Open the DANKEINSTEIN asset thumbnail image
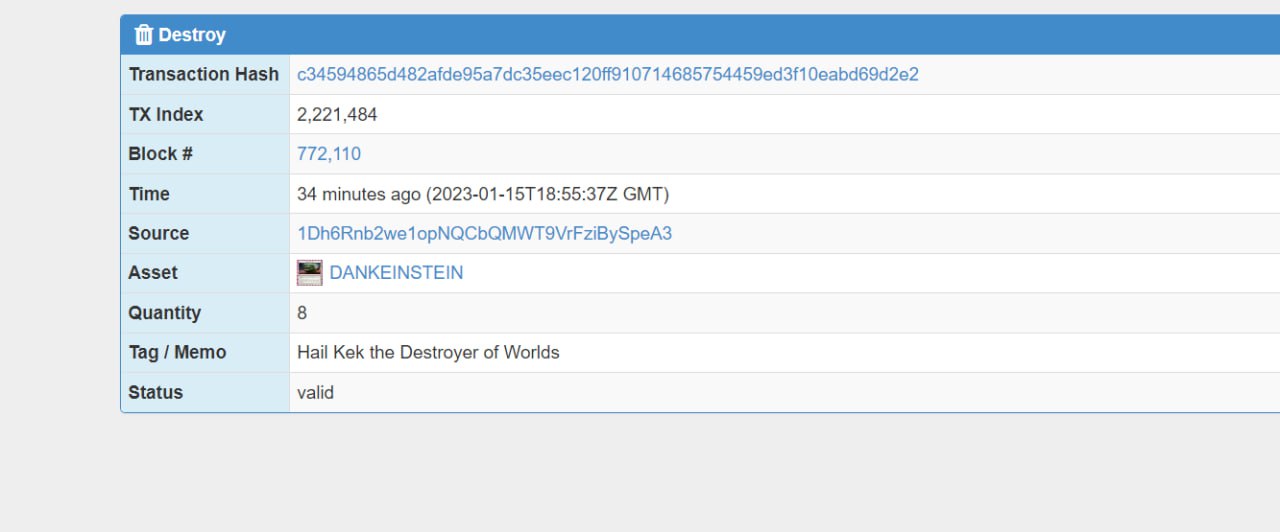Screen dimensions: 1280x532 pos(310,273)
